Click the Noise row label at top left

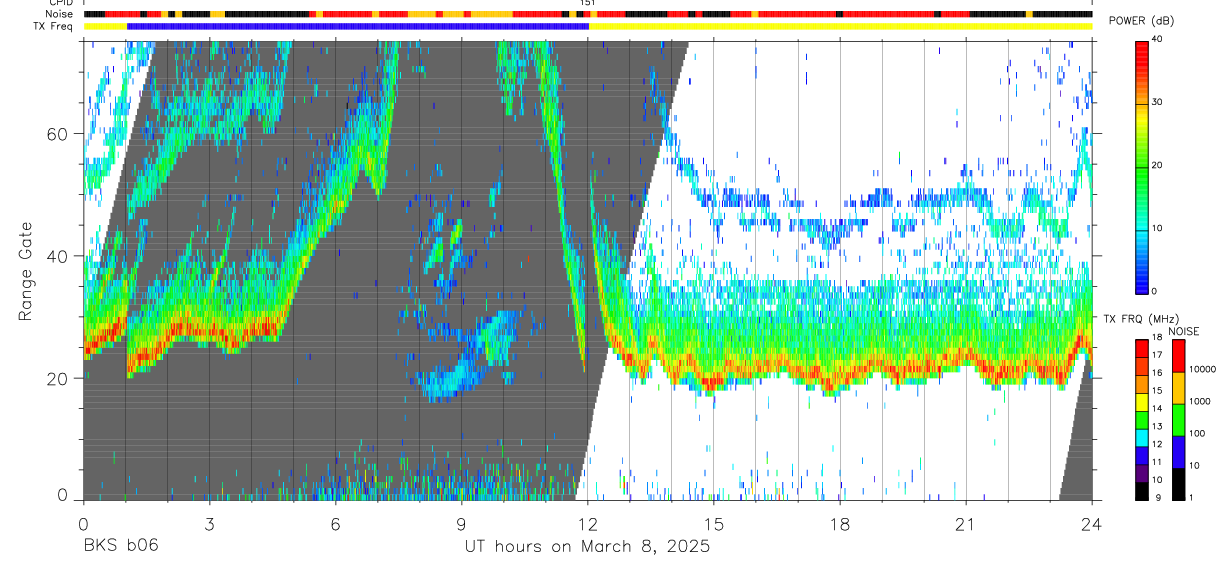pos(59,14)
